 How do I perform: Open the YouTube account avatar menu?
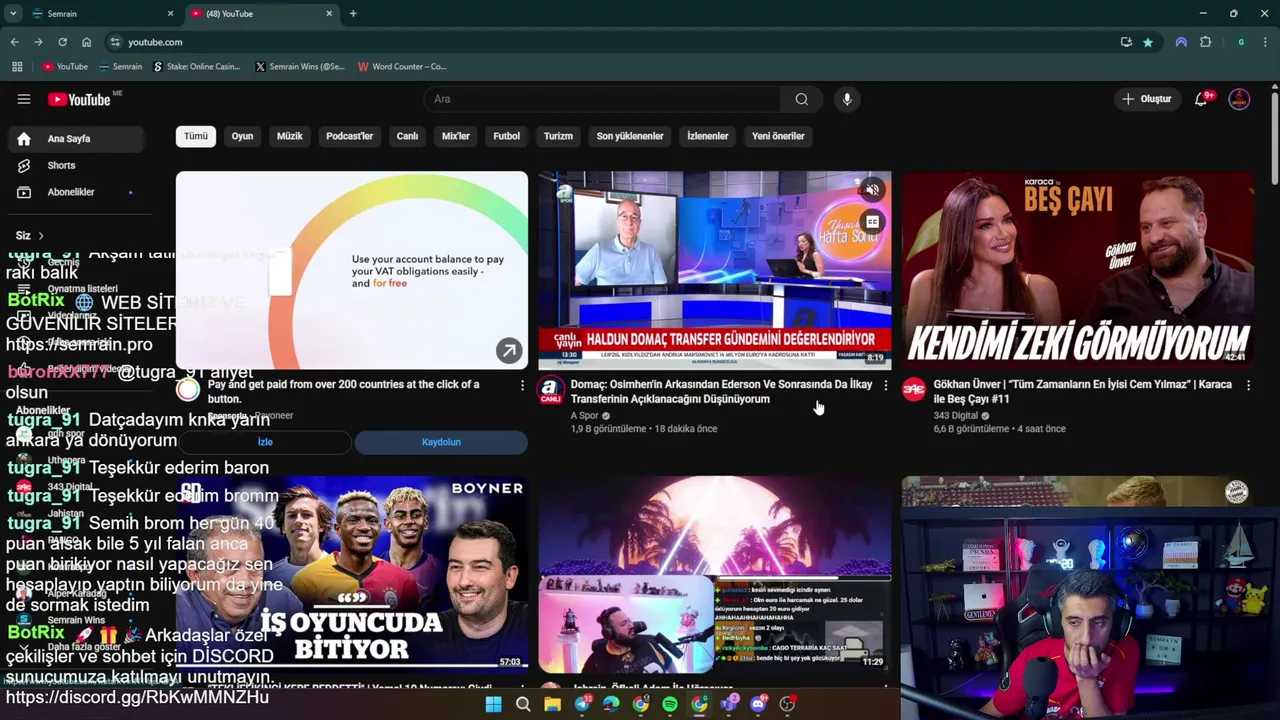click(1239, 99)
